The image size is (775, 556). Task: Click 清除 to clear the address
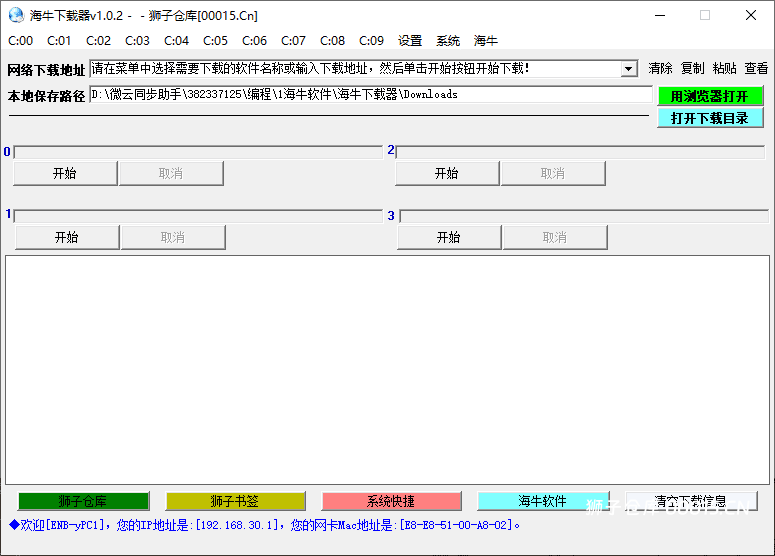click(x=660, y=69)
